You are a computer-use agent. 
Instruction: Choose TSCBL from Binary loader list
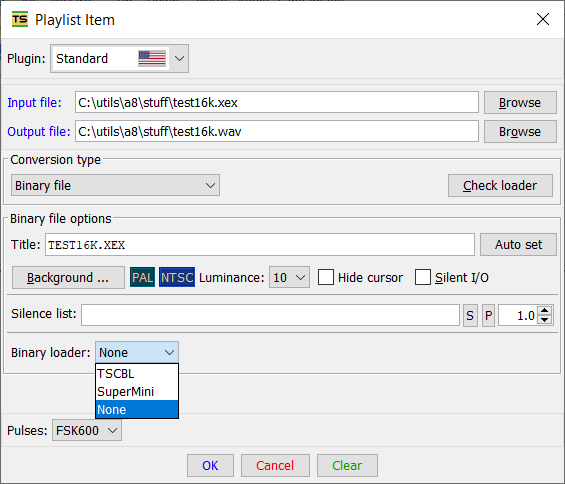[137, 373]
